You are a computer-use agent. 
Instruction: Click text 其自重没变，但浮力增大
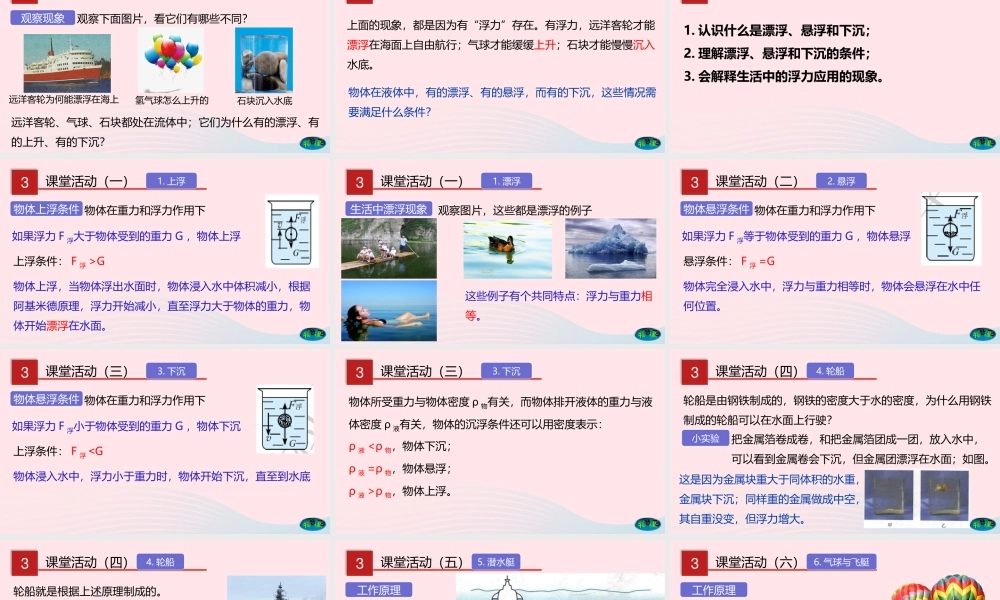point(742,519)
